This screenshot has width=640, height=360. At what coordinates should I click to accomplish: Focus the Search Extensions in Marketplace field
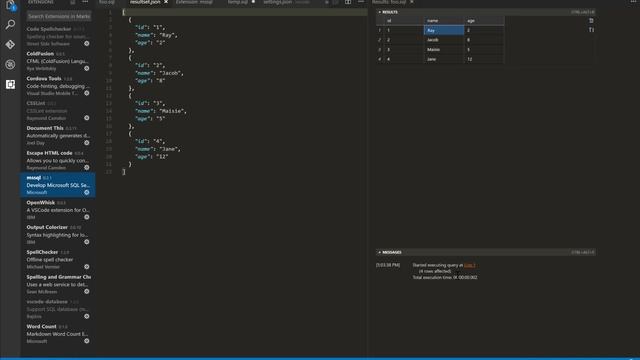(x=59, y=16)
